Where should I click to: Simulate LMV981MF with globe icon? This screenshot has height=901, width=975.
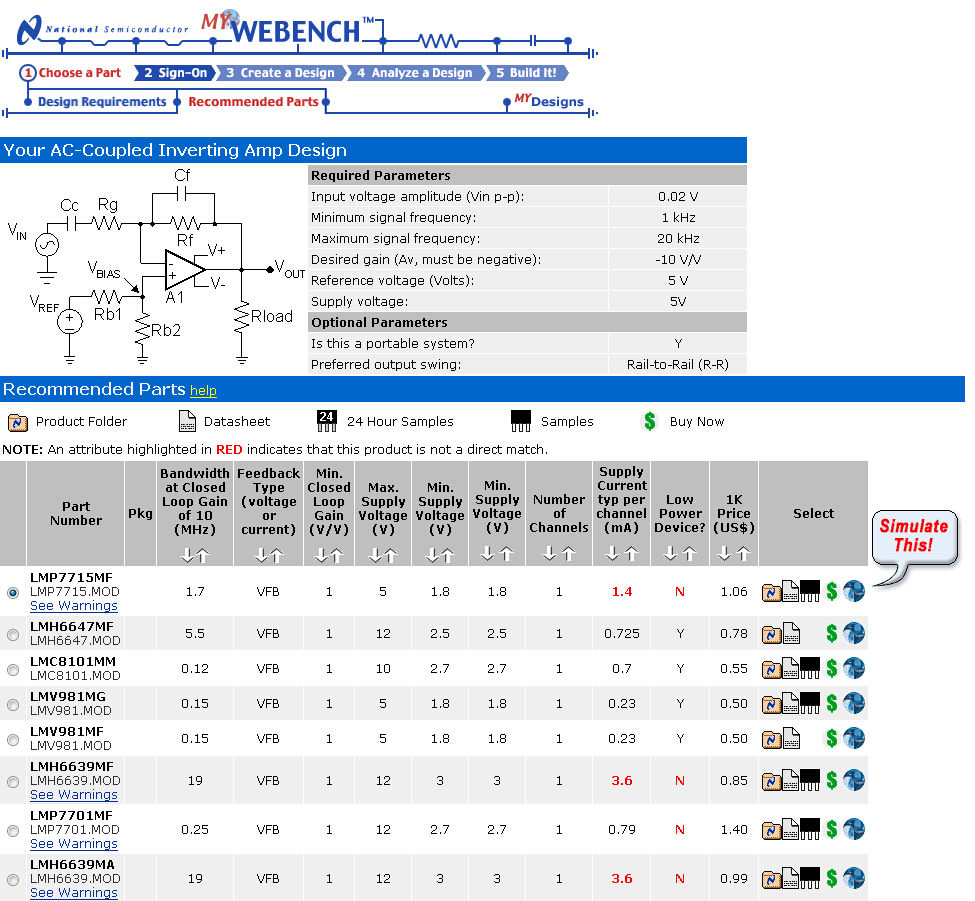tap(854, 738)
